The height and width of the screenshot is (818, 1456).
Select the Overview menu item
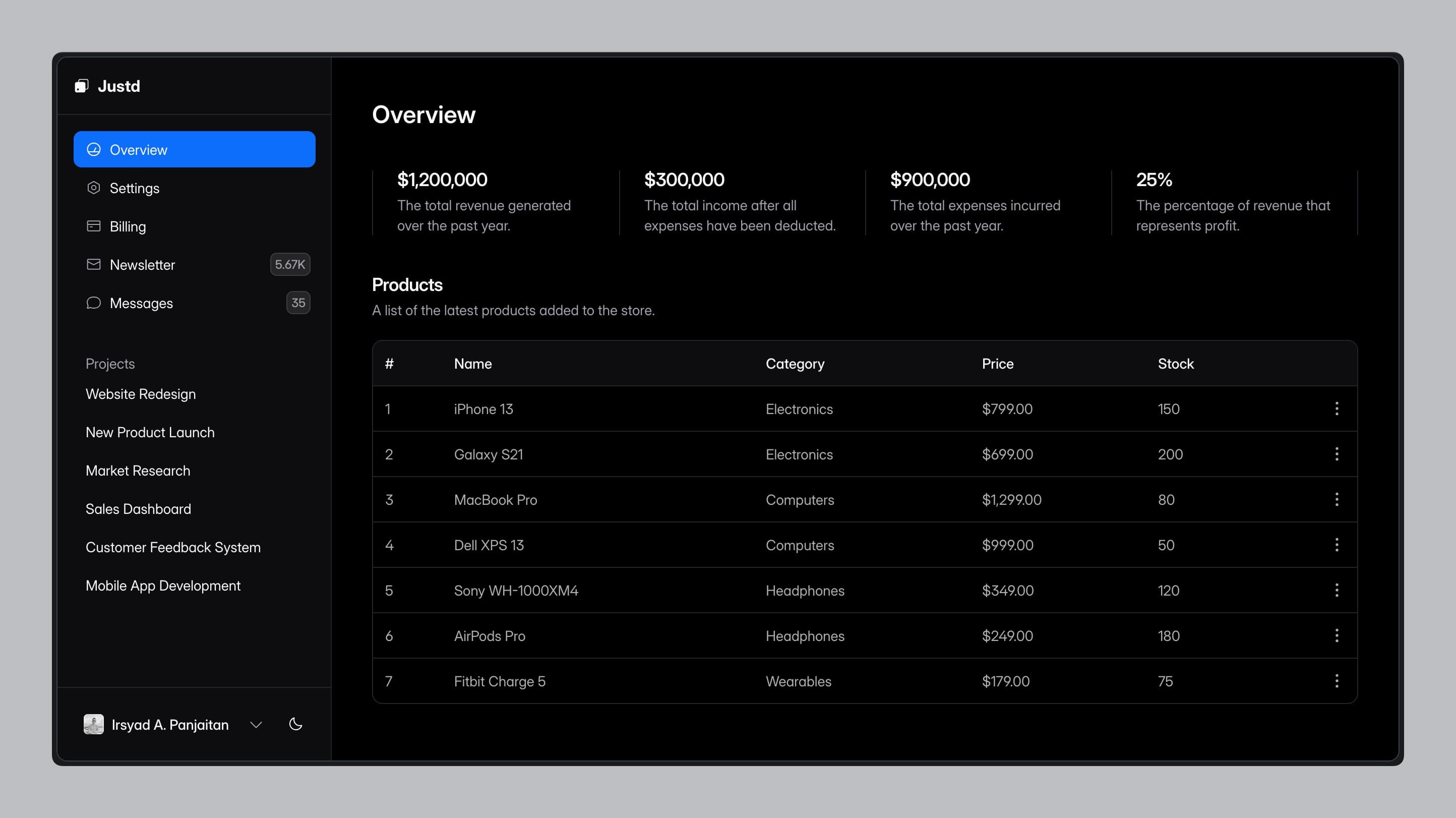pos(194,149)
